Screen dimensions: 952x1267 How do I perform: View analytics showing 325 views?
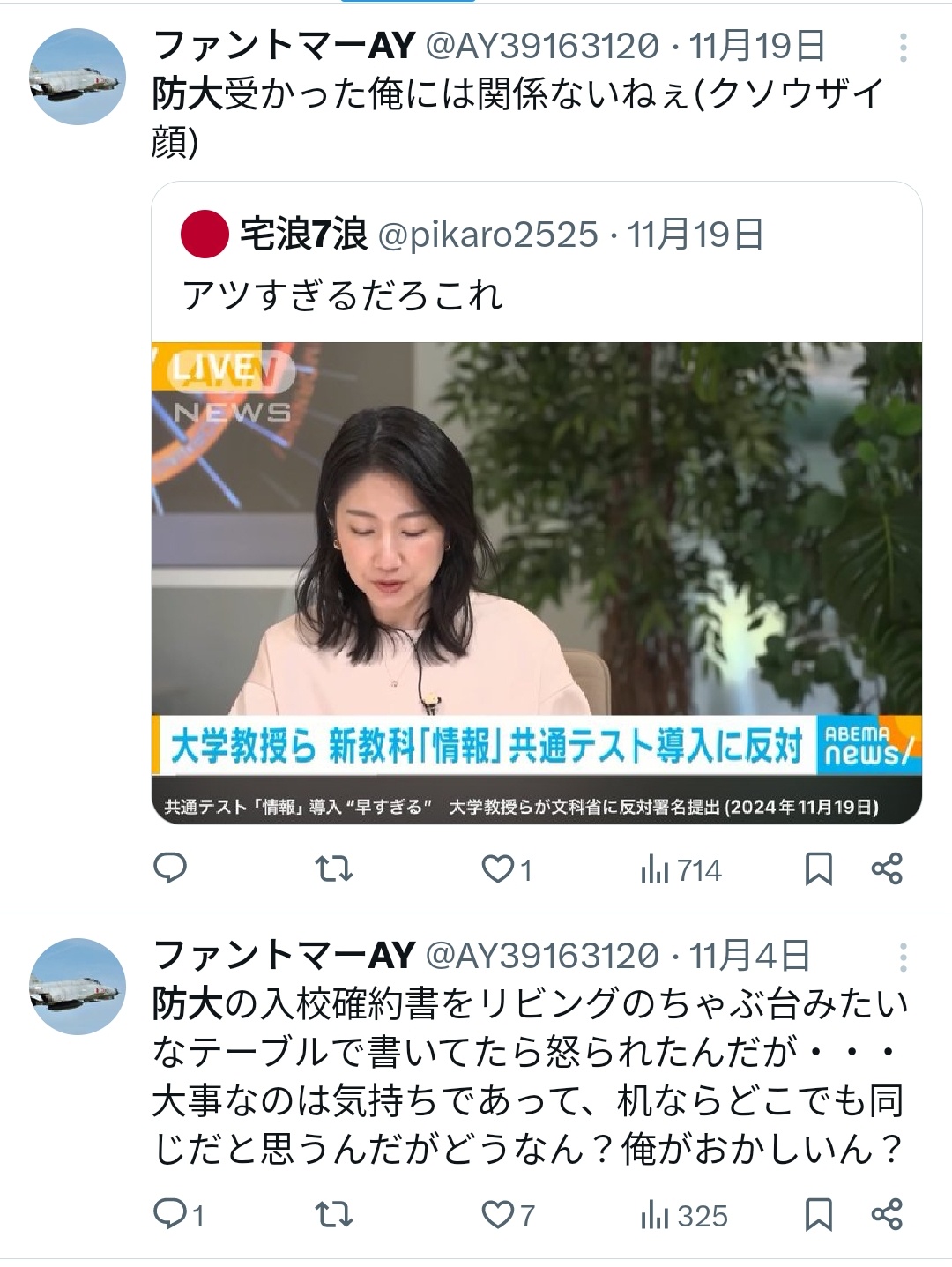pyautogui.click(x=684, y=1216)
